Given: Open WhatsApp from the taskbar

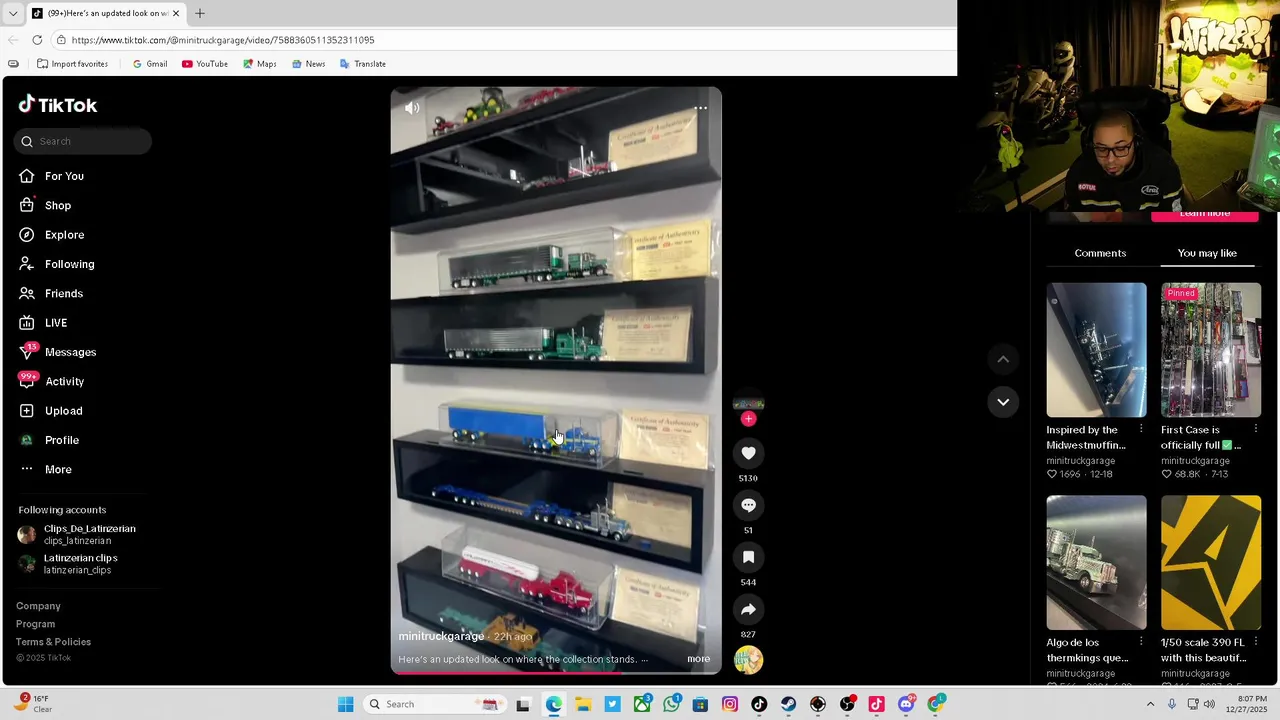Looking at the screenshot, I should point(671,704).
